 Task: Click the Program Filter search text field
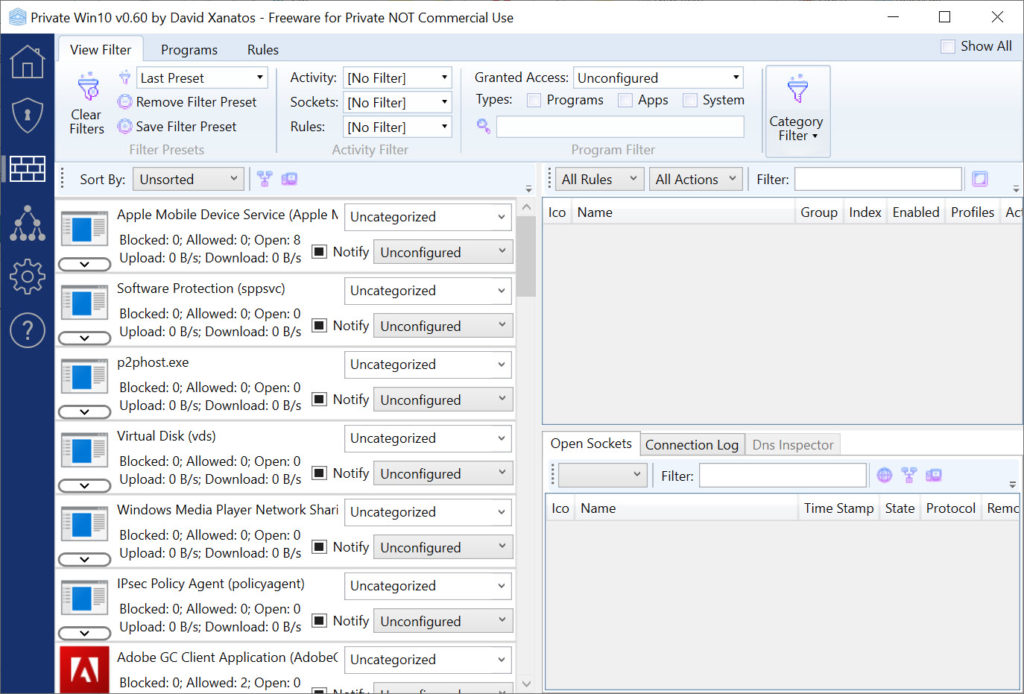point(620,127)
